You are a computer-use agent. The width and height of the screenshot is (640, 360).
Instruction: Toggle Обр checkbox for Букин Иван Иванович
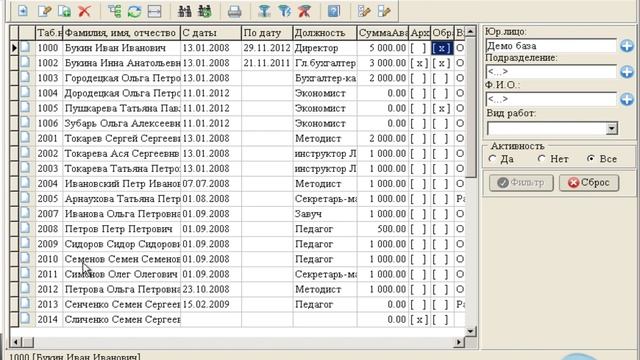click(x=442, y=48)
